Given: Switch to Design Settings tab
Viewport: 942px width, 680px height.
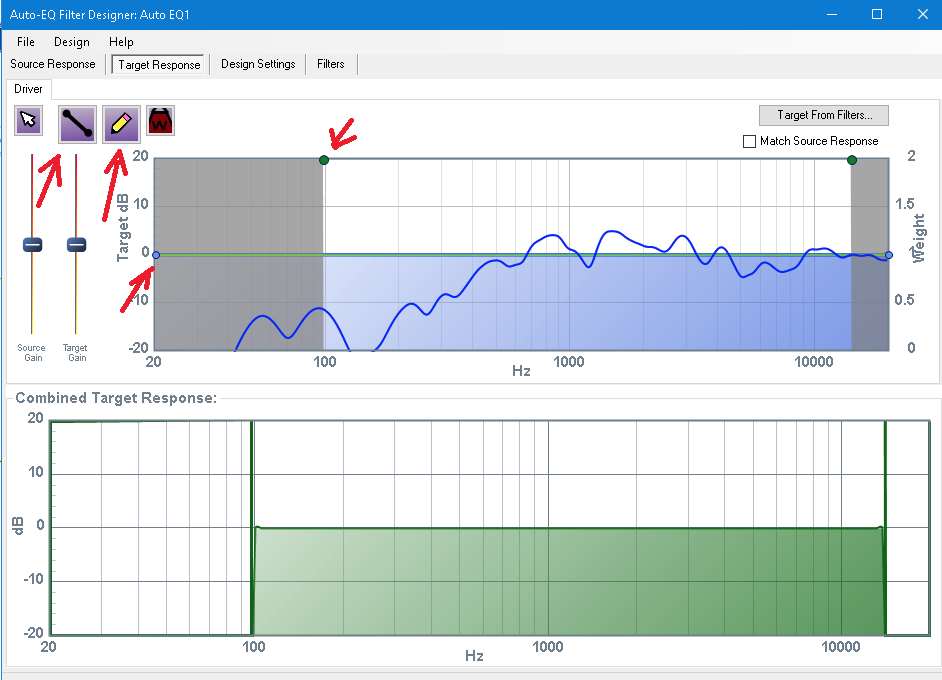Looking at the screenshot, I should 258,64.
